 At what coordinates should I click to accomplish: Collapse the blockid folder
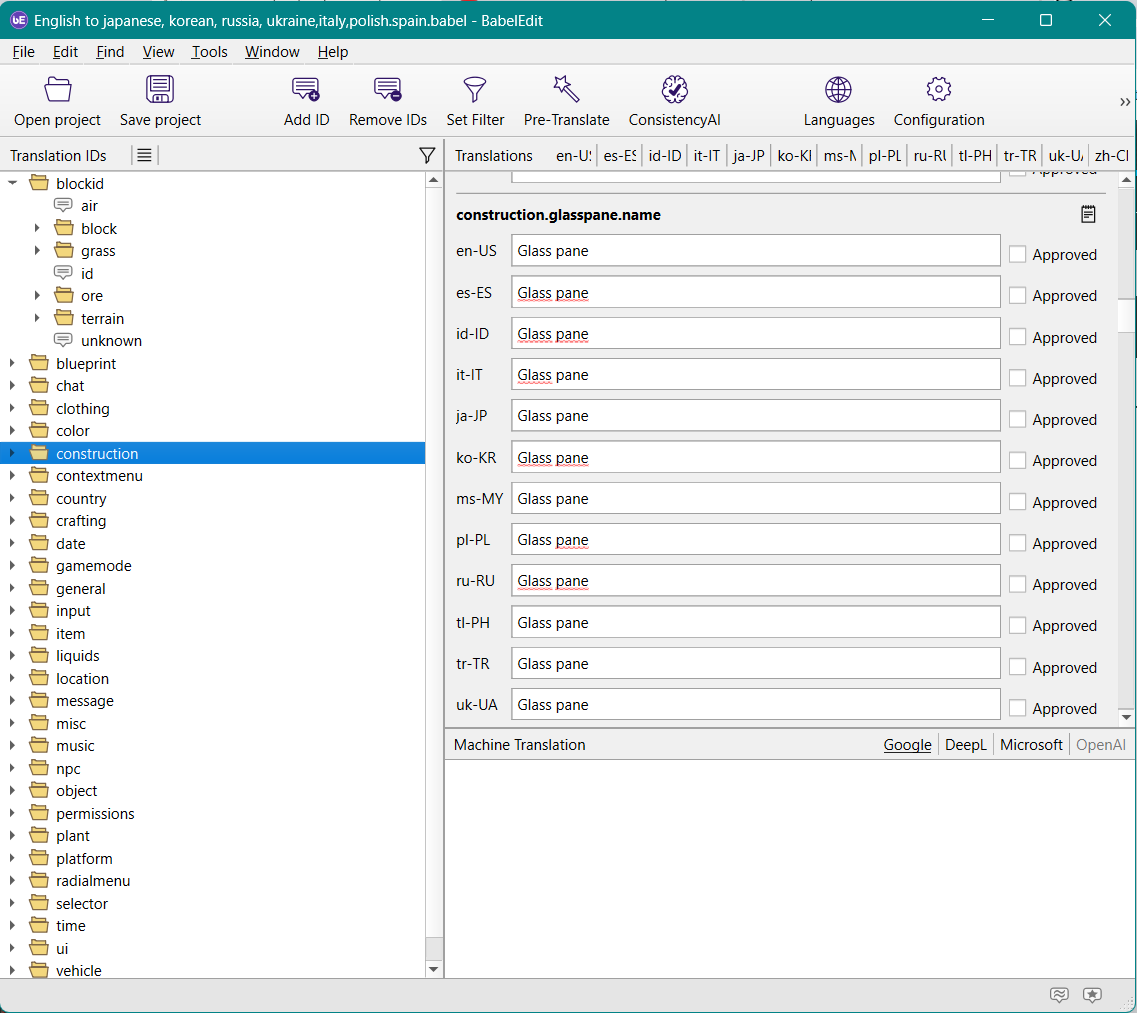[x=13, y=184]
